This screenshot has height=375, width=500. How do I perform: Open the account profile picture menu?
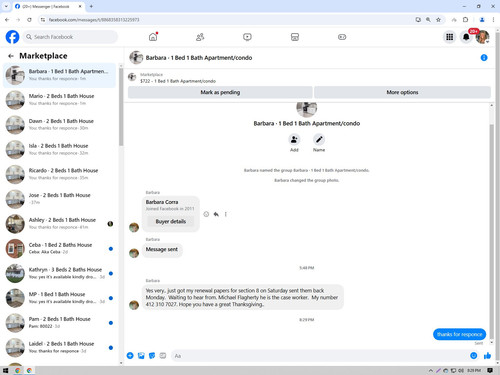pos(482,37)
